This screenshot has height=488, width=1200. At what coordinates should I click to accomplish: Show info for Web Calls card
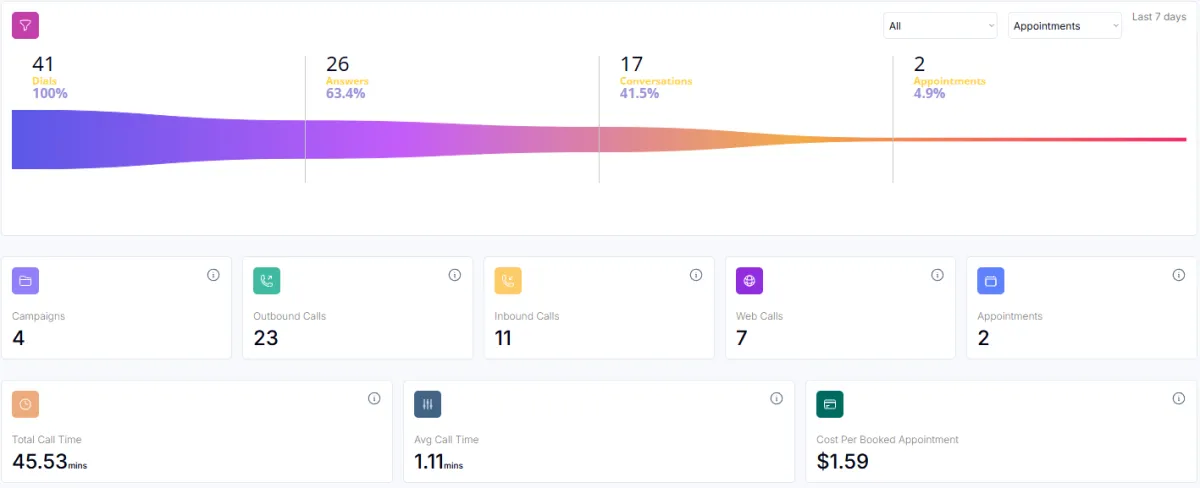pyautogui.click(x=937, y=275)
